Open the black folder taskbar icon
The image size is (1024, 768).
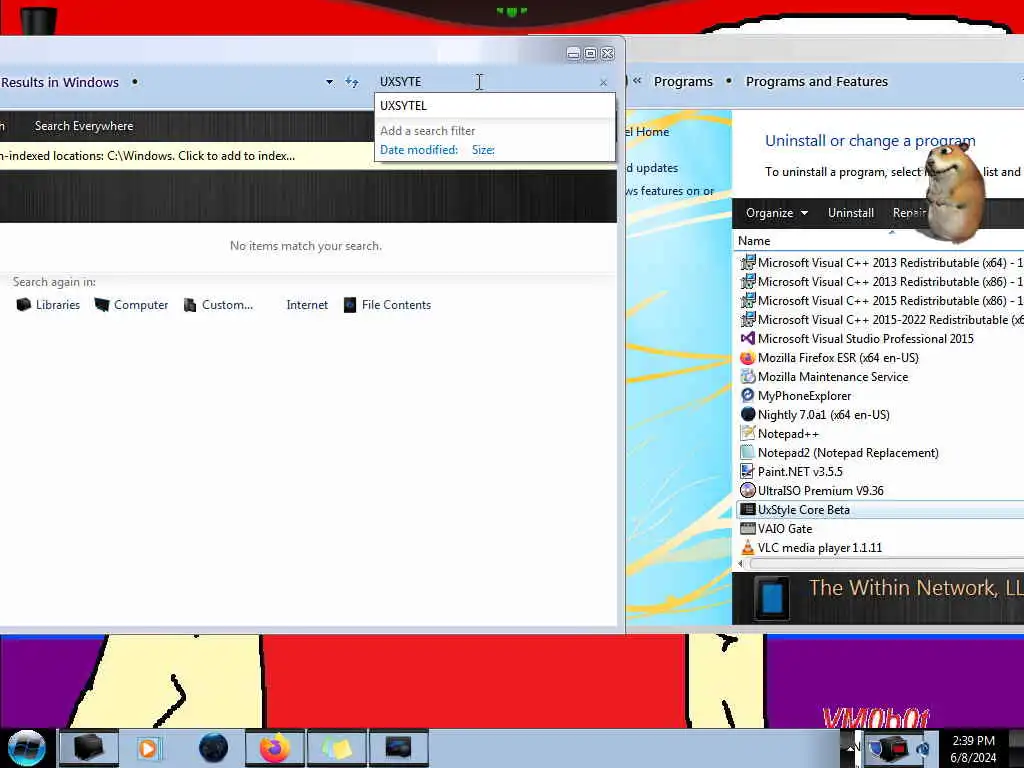pos(89,747)
